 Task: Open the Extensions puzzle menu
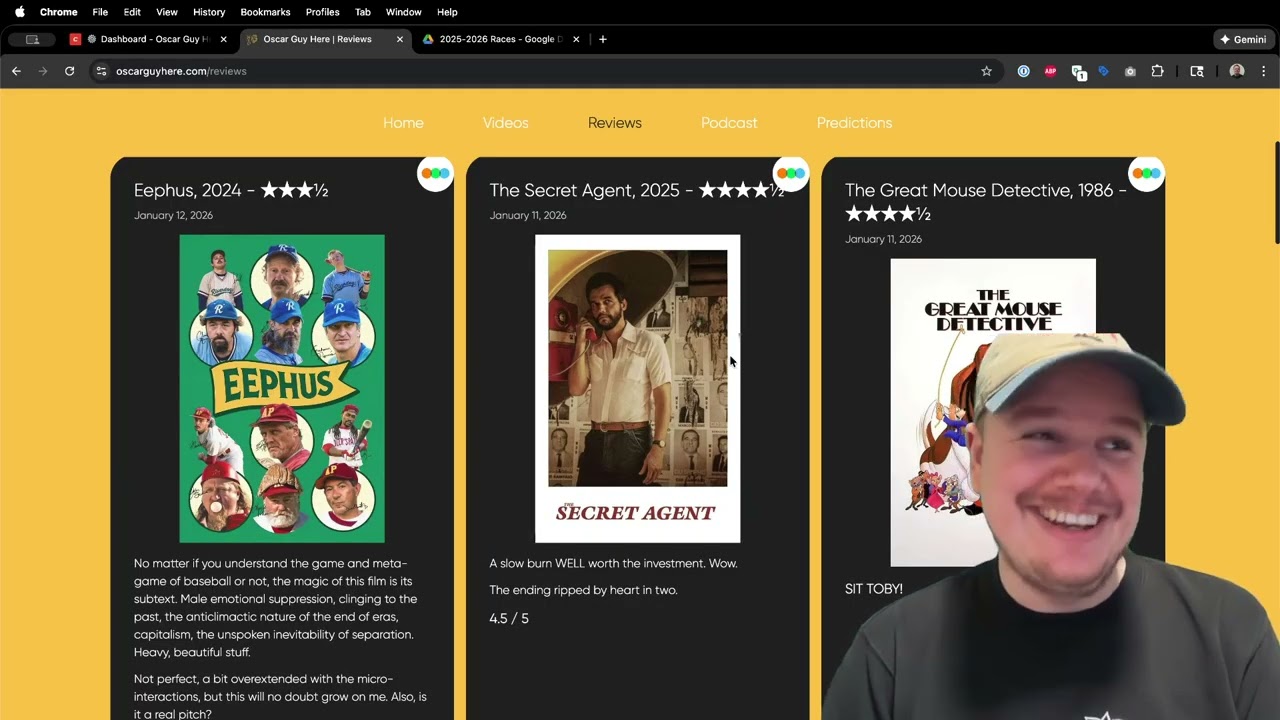[1157, 71]
